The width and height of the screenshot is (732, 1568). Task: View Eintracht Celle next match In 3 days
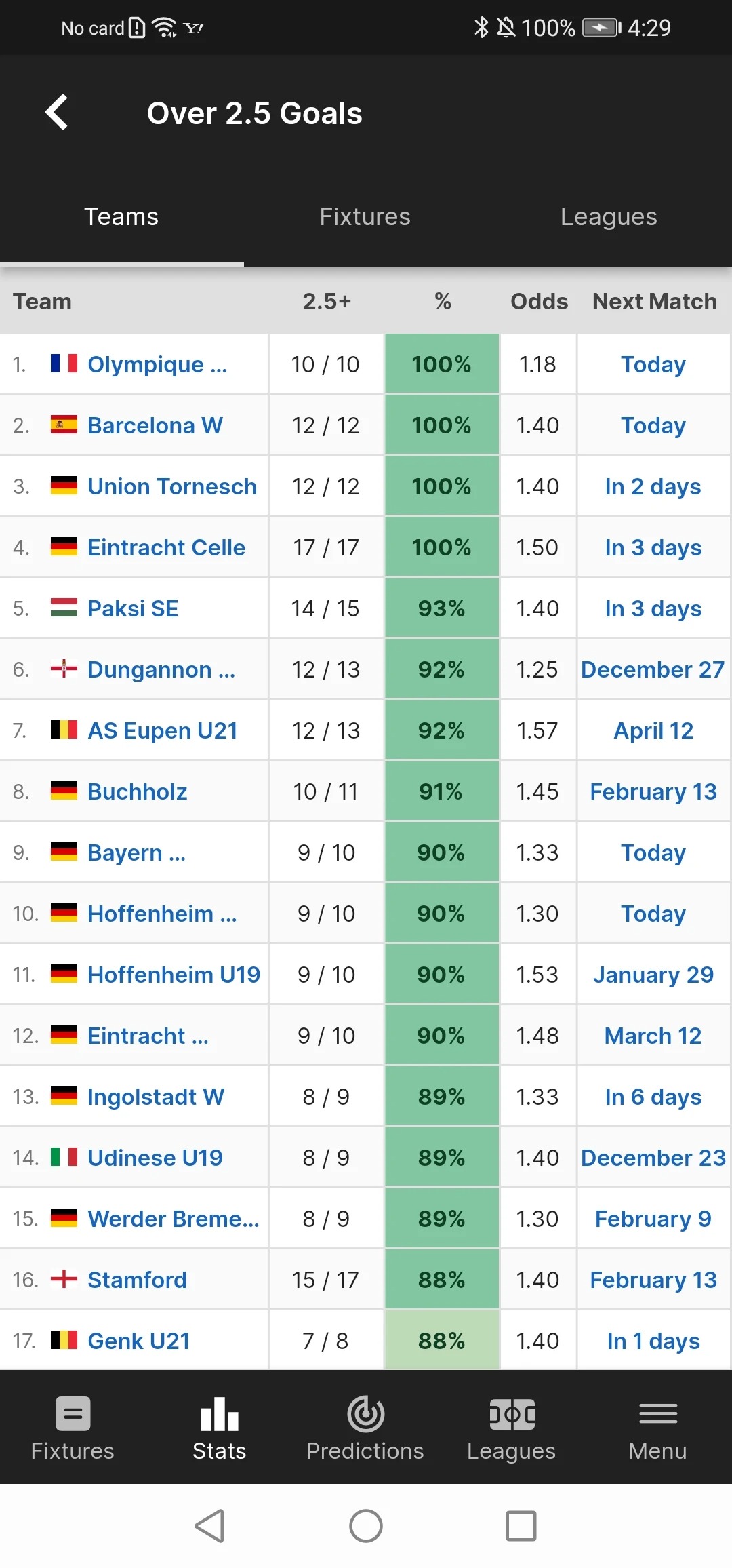(x=653, y=547)
